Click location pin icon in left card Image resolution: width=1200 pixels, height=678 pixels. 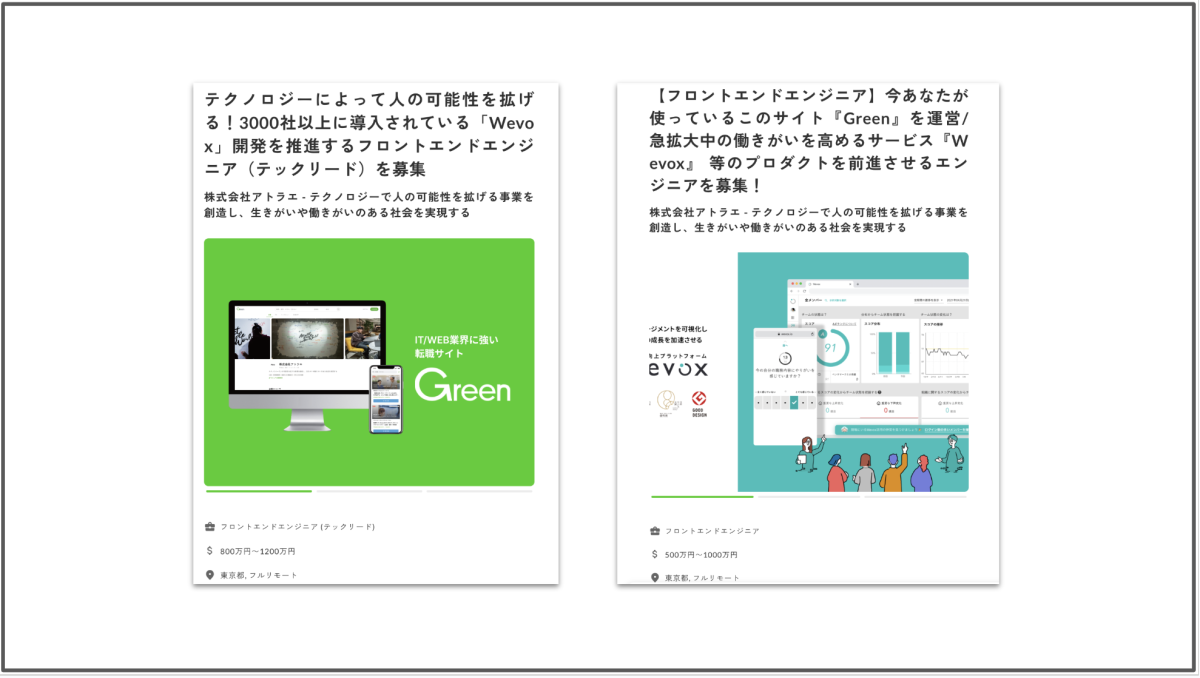pos(210,575)
